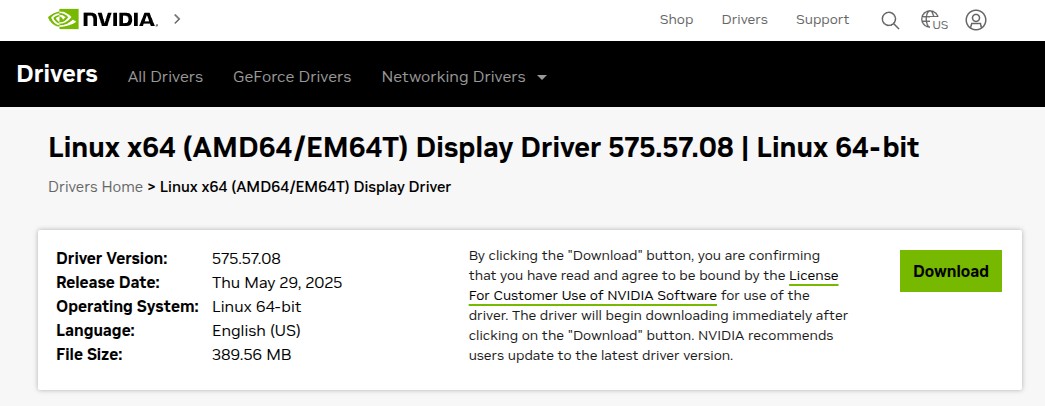Click breadcrumb text Linux x64 (AMD64/EM64T) Display Driver

305,187
